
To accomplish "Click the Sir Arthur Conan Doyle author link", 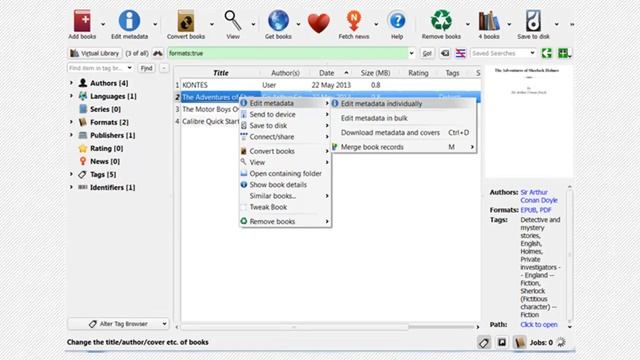I will tap(539, 196).
